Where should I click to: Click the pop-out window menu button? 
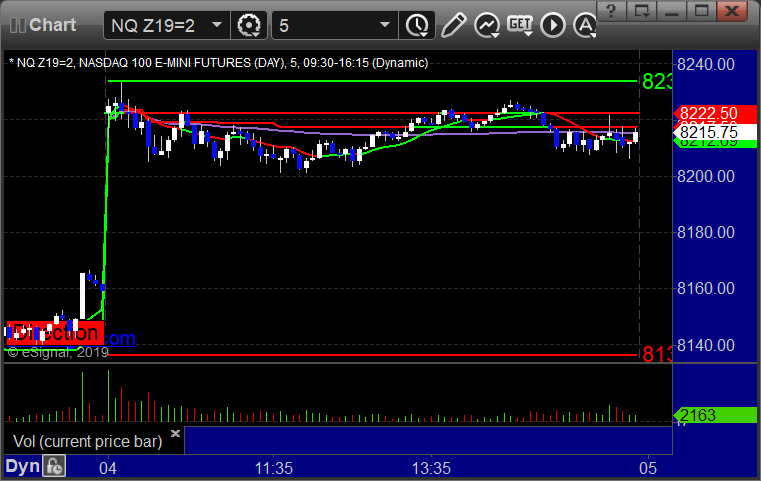pos(641,10)
